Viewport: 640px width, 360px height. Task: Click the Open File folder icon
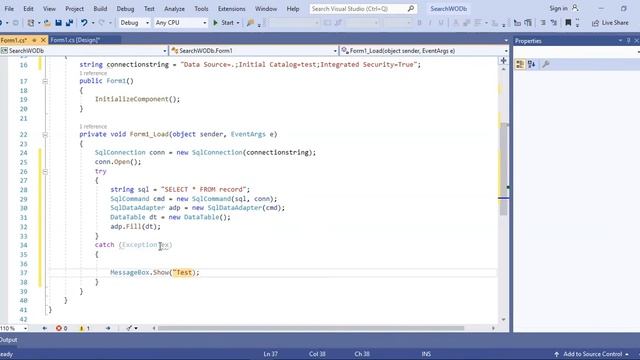coord(47,23)
